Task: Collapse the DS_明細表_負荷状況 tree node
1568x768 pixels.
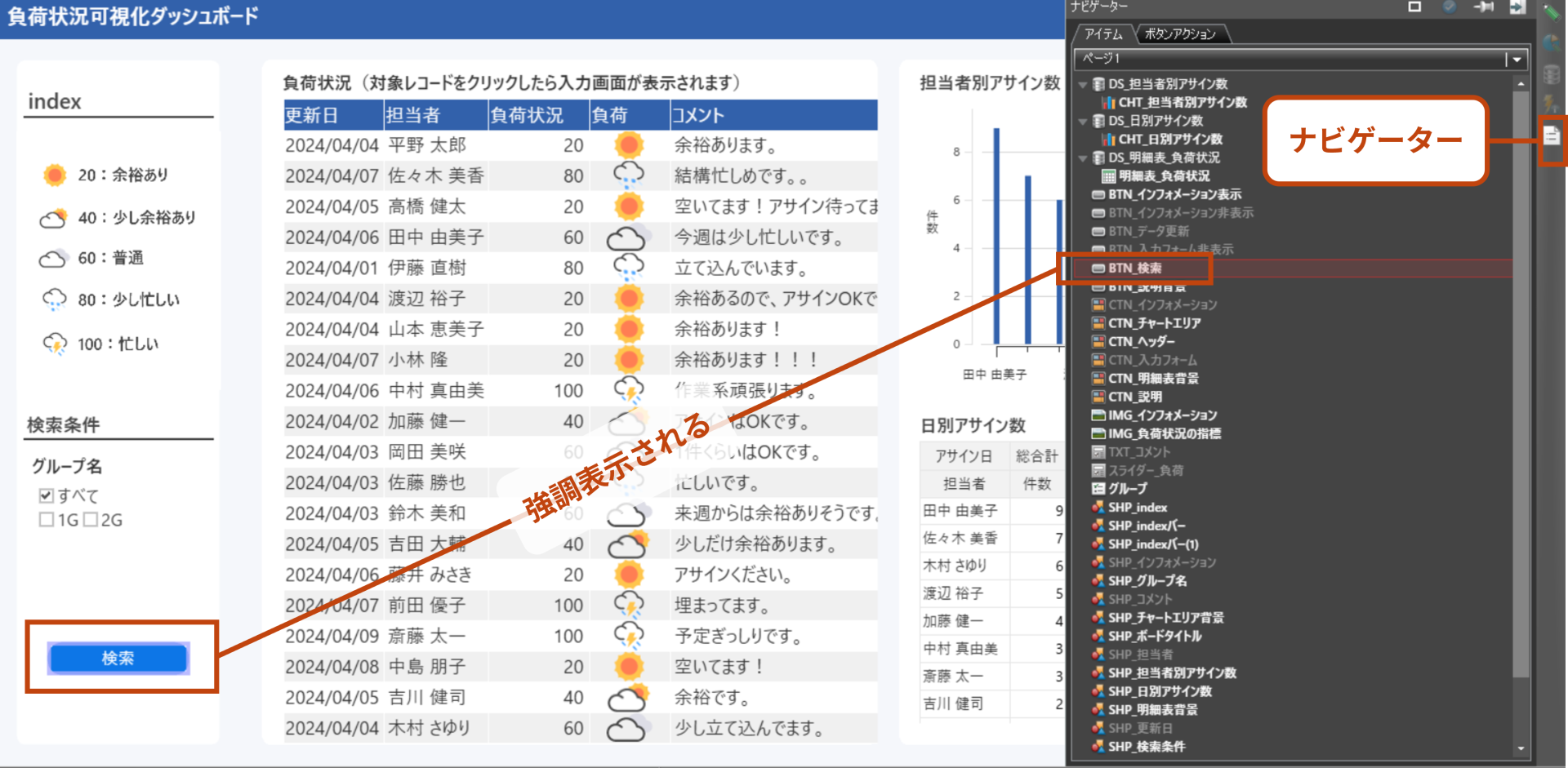Action: (1083, 158)
